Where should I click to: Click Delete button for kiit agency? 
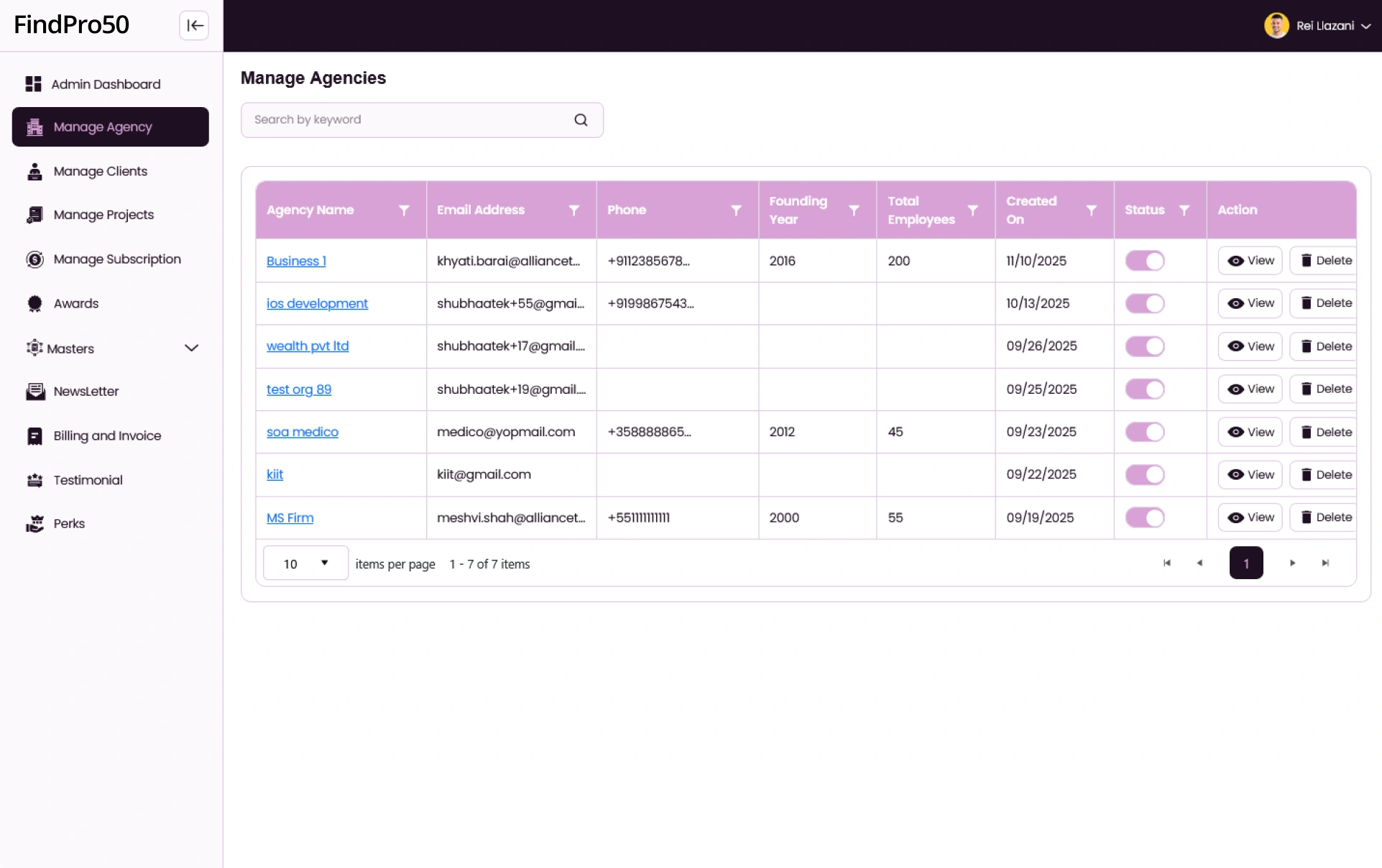coord(1325,475)
